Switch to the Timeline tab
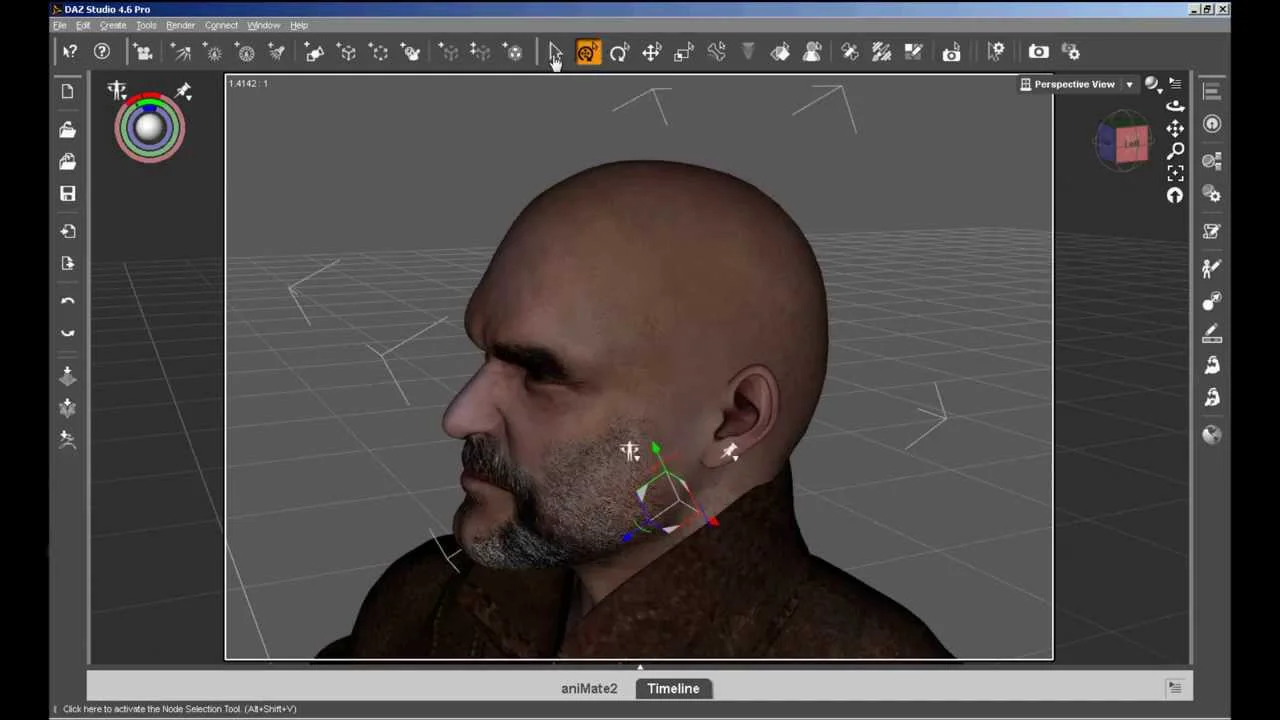 [673, 688]
